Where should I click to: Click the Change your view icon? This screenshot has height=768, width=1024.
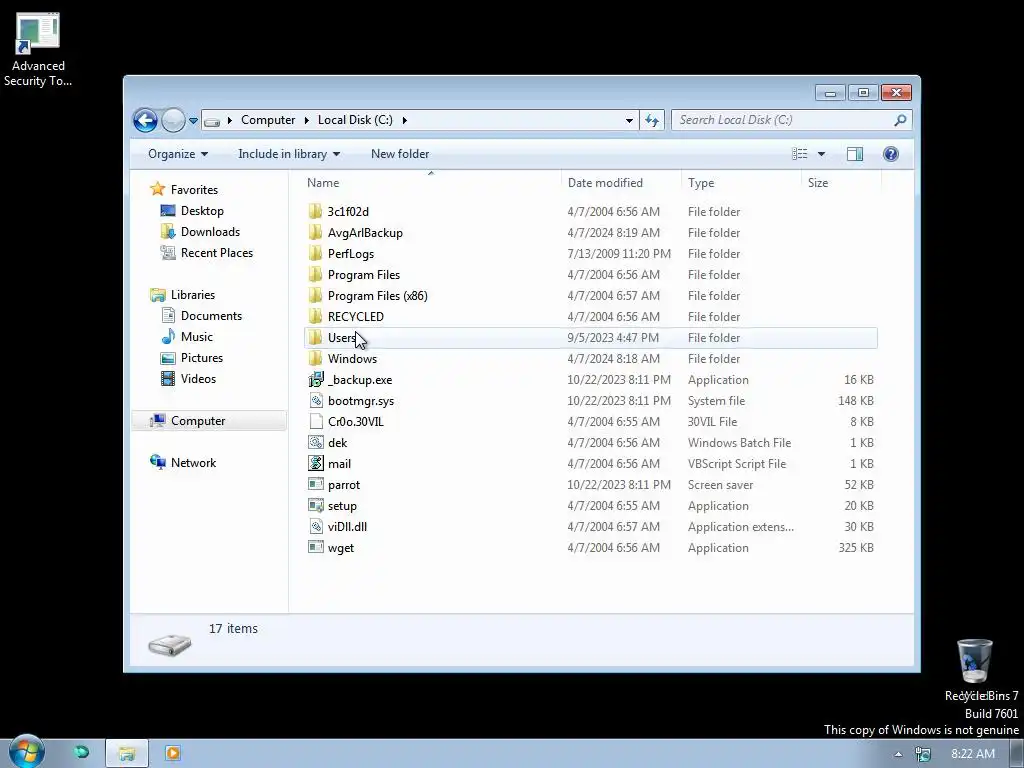[799, 154]
